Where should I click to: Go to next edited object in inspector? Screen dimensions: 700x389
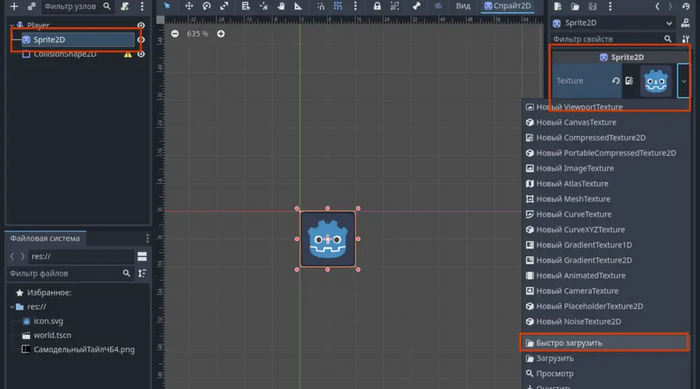tap(670, 6)
